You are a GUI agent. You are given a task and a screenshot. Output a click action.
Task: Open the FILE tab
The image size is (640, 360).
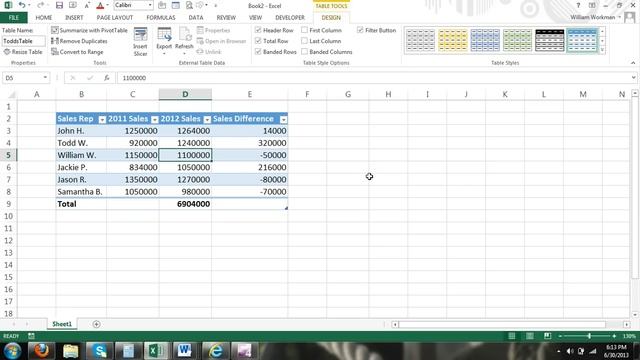point(13,18)
